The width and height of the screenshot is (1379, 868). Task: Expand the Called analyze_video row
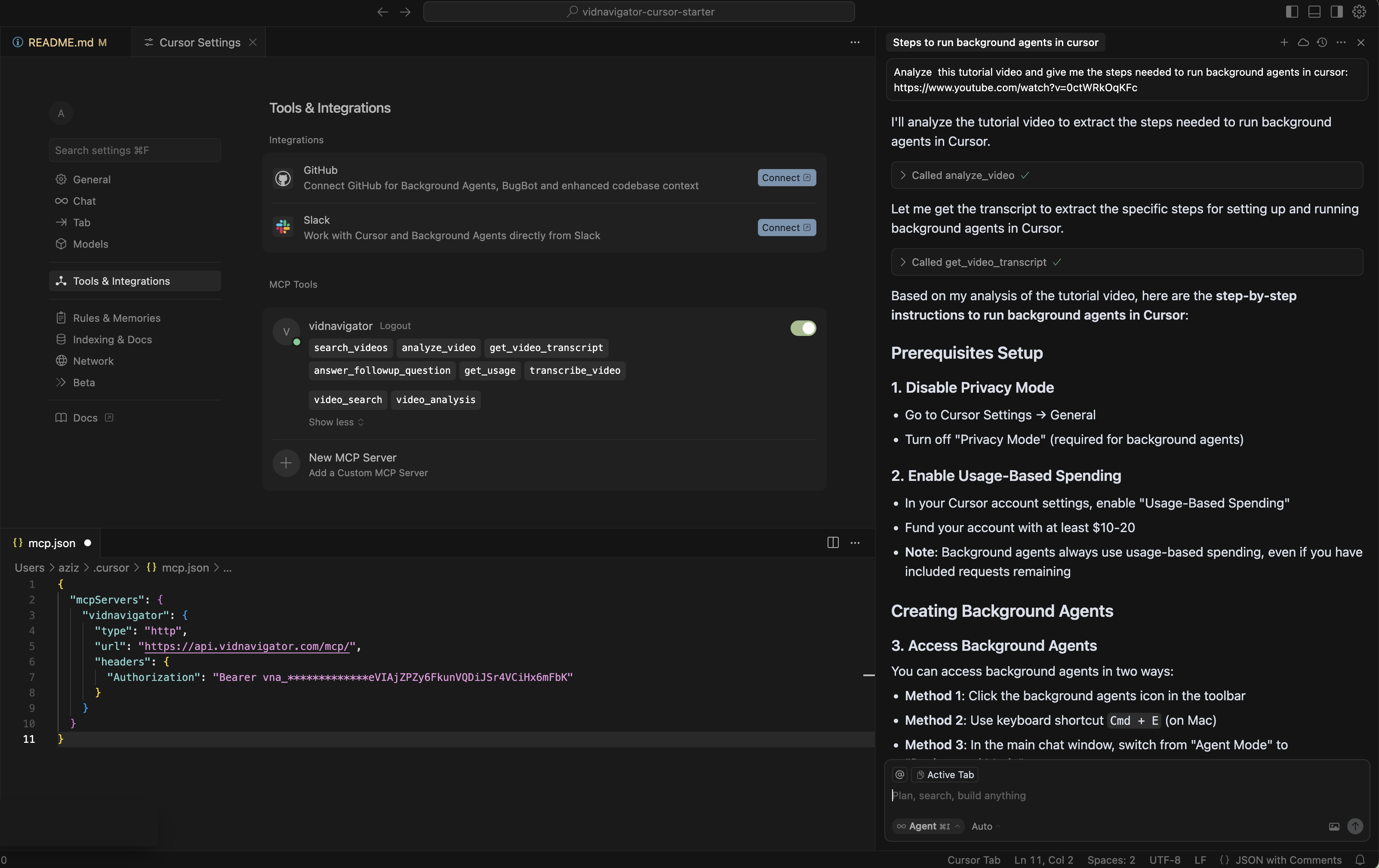point(1127,175)
